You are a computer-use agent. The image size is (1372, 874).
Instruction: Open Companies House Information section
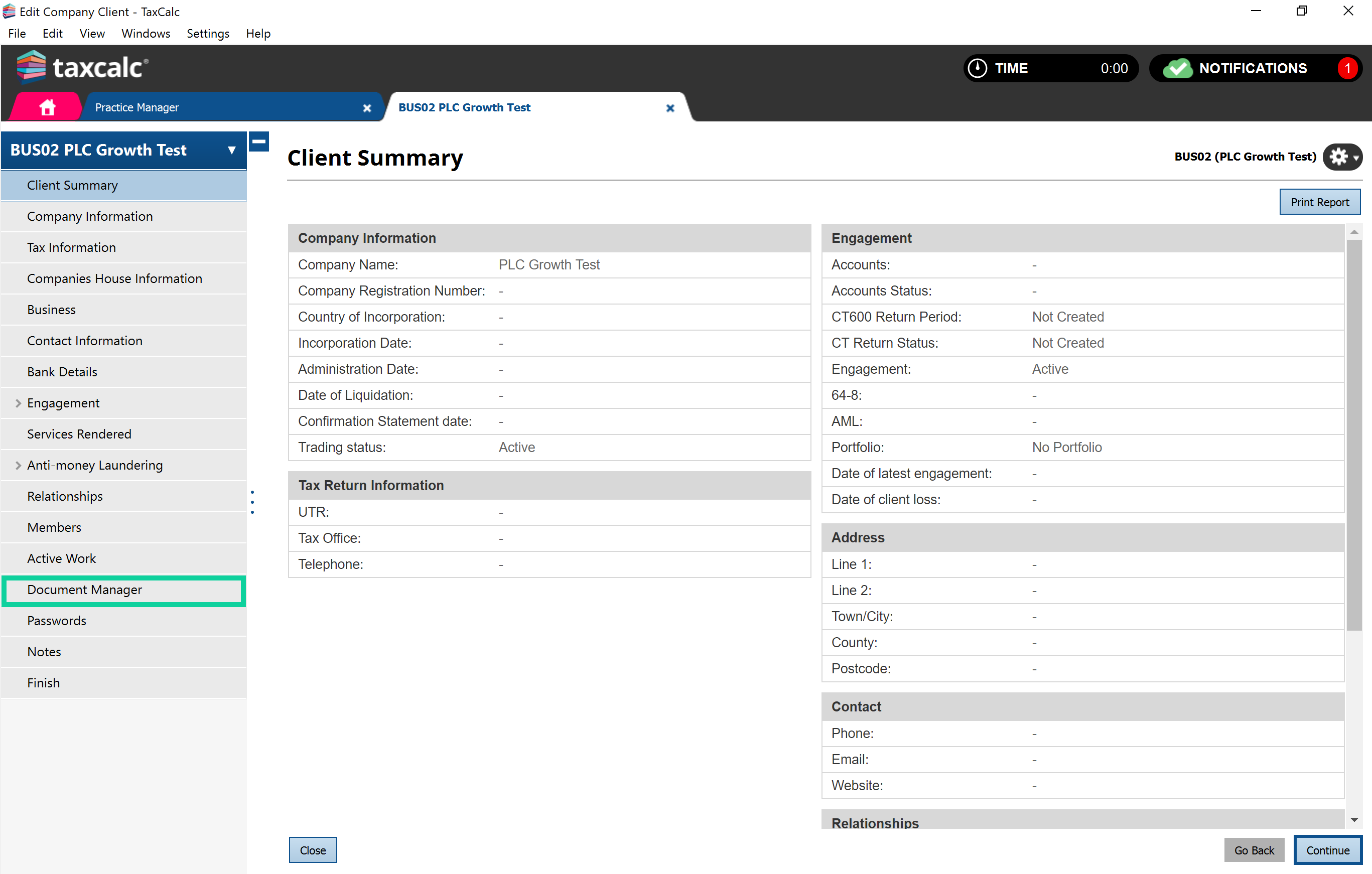click(123, 278)
